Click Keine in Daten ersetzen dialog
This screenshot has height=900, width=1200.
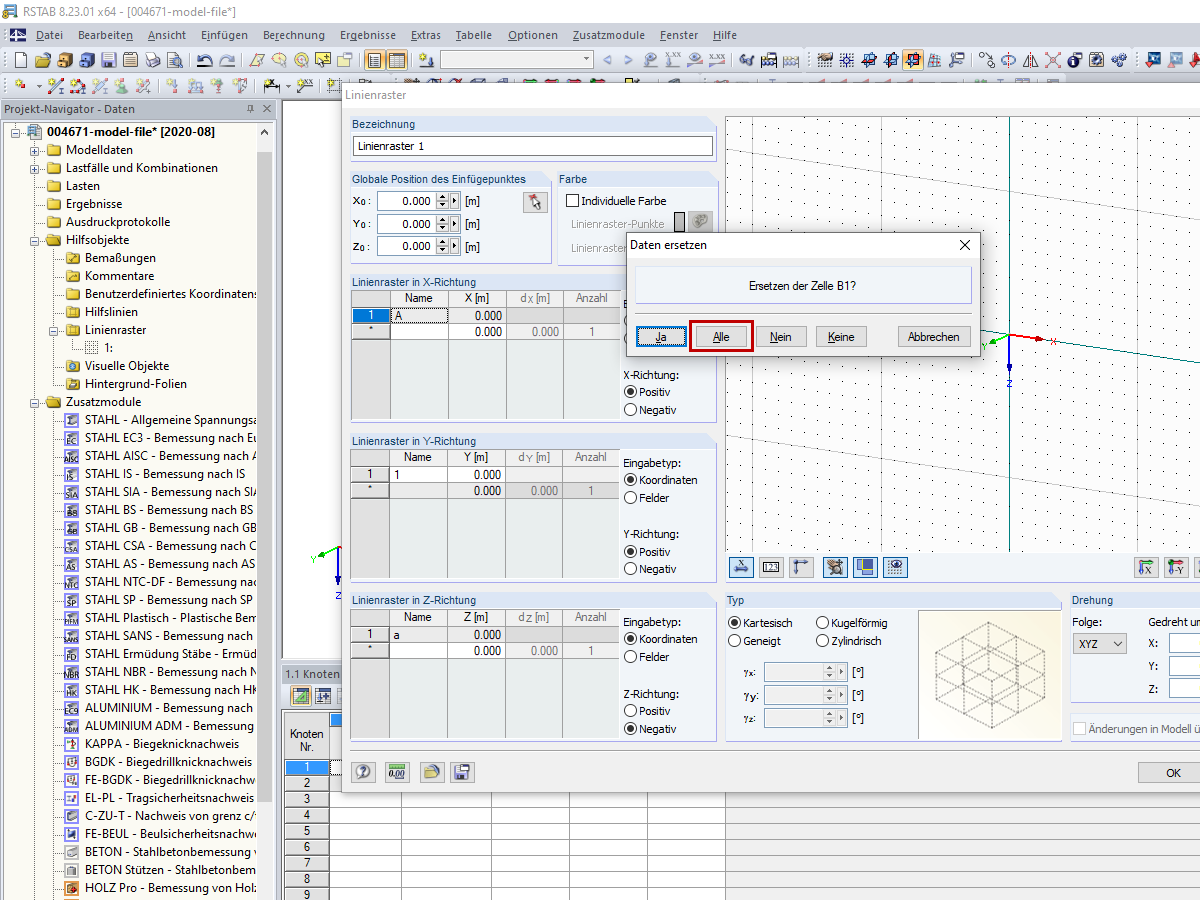pos(841,337)
